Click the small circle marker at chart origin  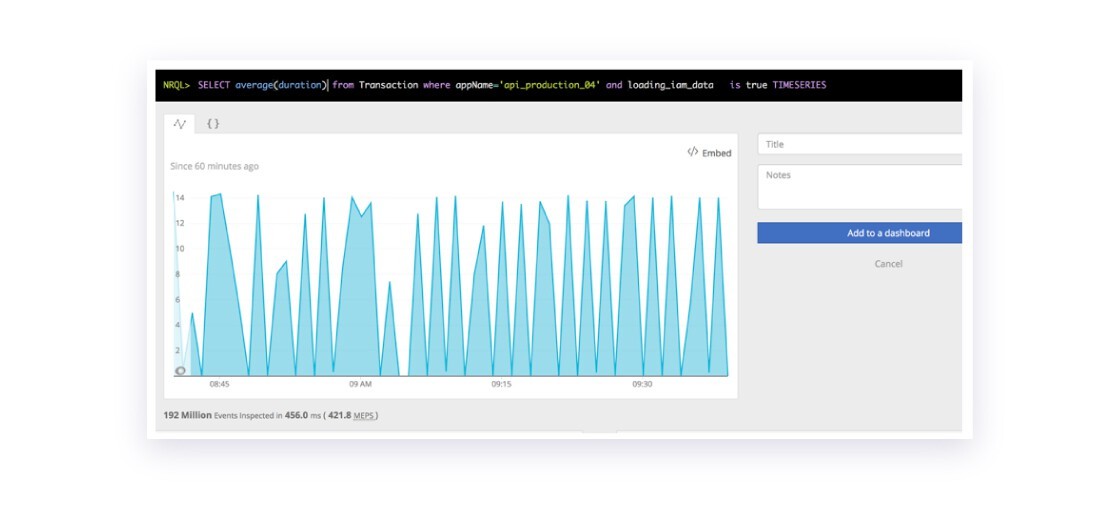pos(180,371)
